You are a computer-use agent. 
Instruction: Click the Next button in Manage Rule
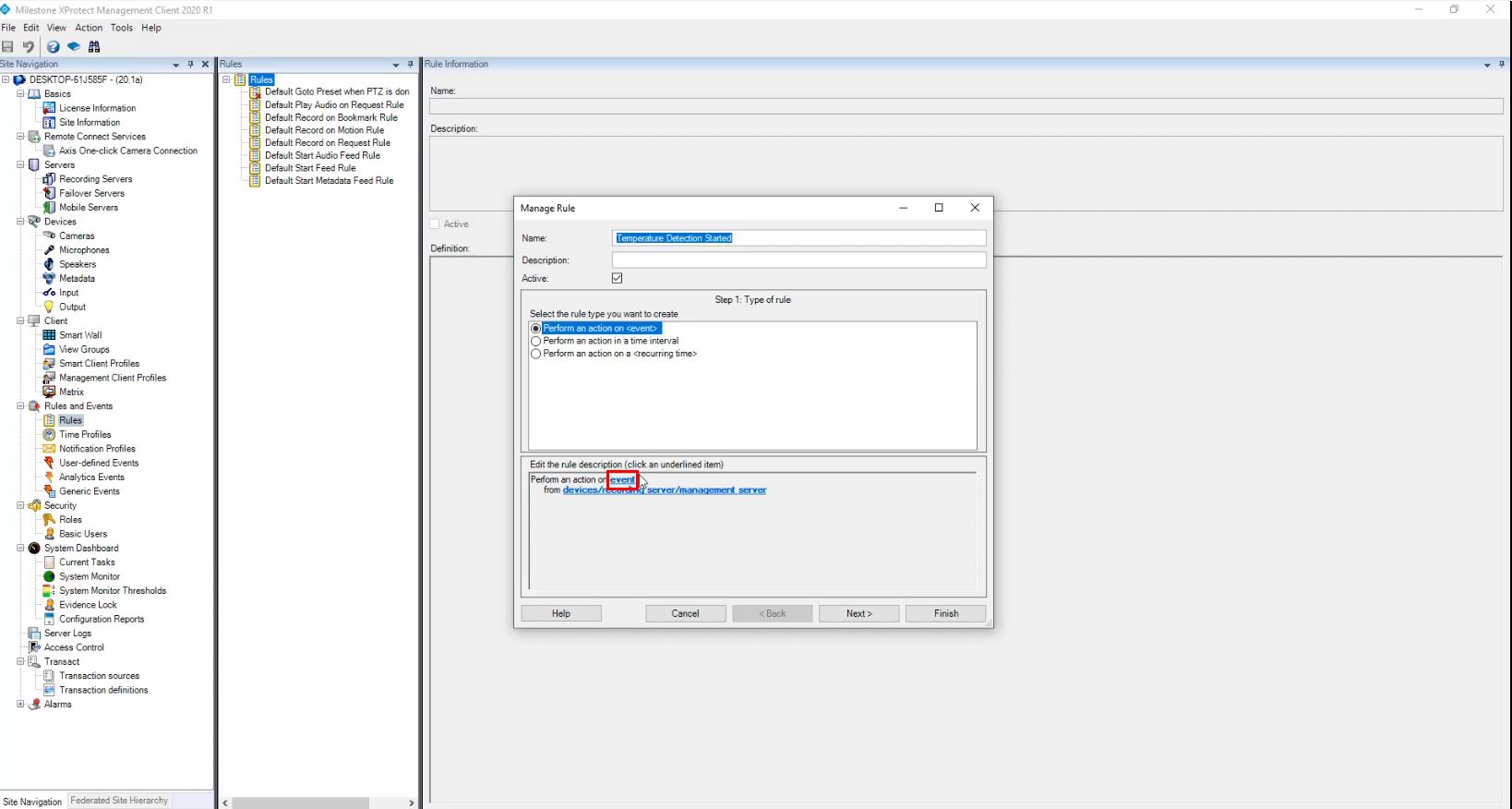858,613
